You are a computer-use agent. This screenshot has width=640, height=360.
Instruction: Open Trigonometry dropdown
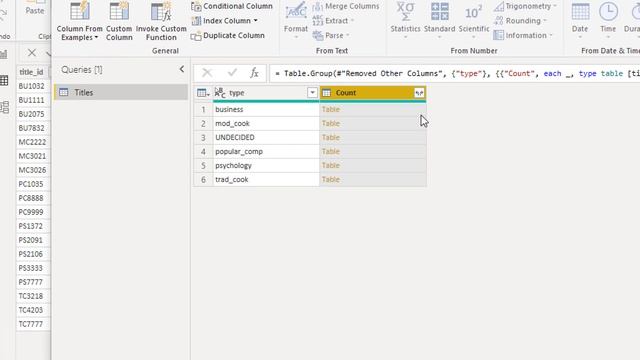[x=525, y=6]
